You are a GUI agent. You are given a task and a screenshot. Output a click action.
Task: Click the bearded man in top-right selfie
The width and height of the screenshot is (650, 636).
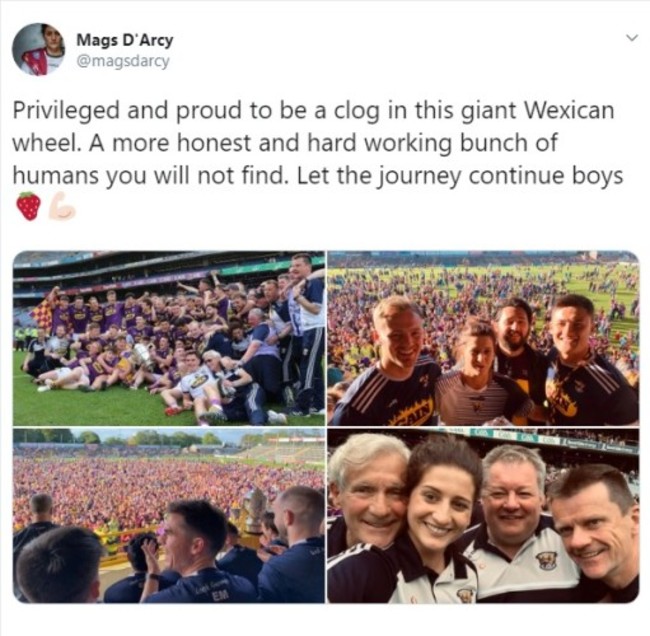513,323
